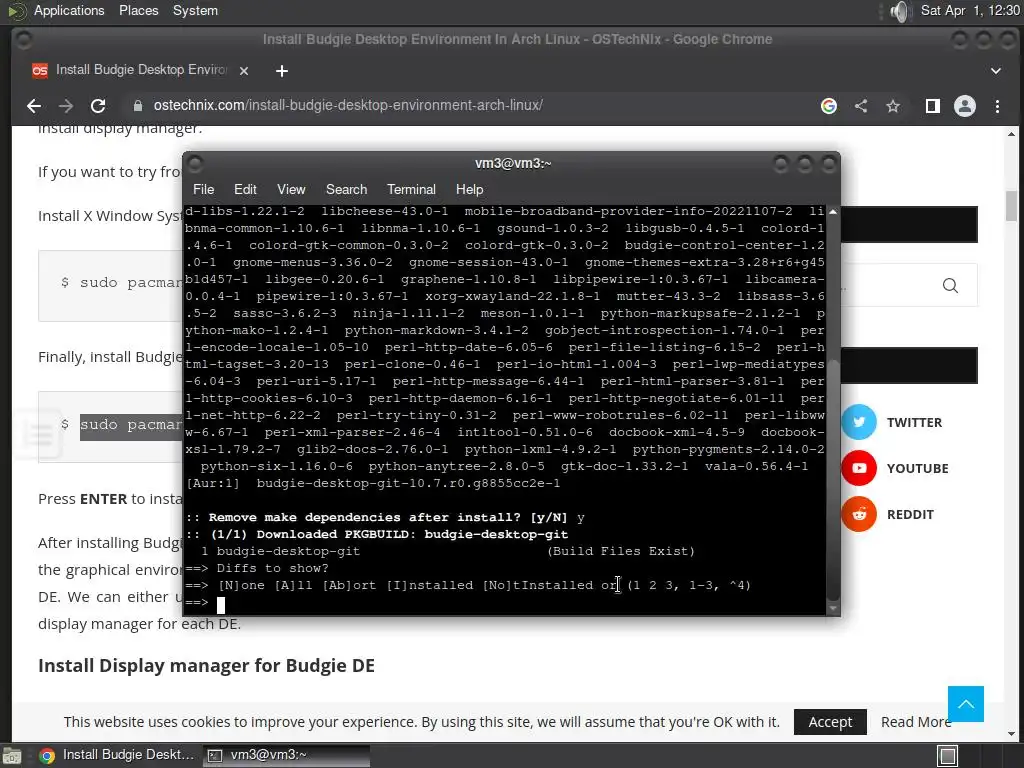Click the website search magnifier icon
Image resolution: width=1024 pixels, height=768 pixels.
click(x=950, y=285)
